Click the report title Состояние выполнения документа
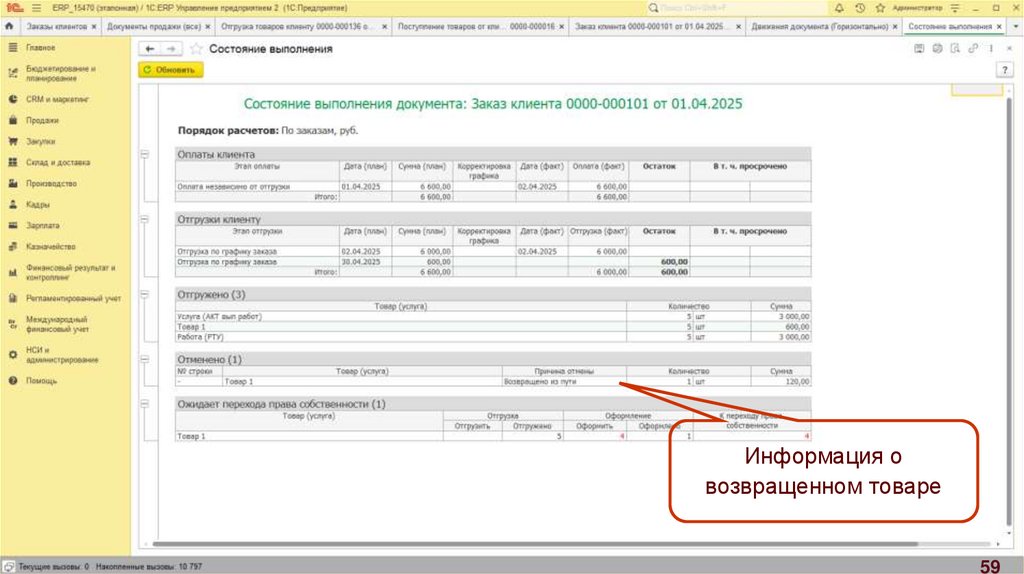The height and width of the screenshot is (574, 1024). pyautogui.click(x=493, y=104)
